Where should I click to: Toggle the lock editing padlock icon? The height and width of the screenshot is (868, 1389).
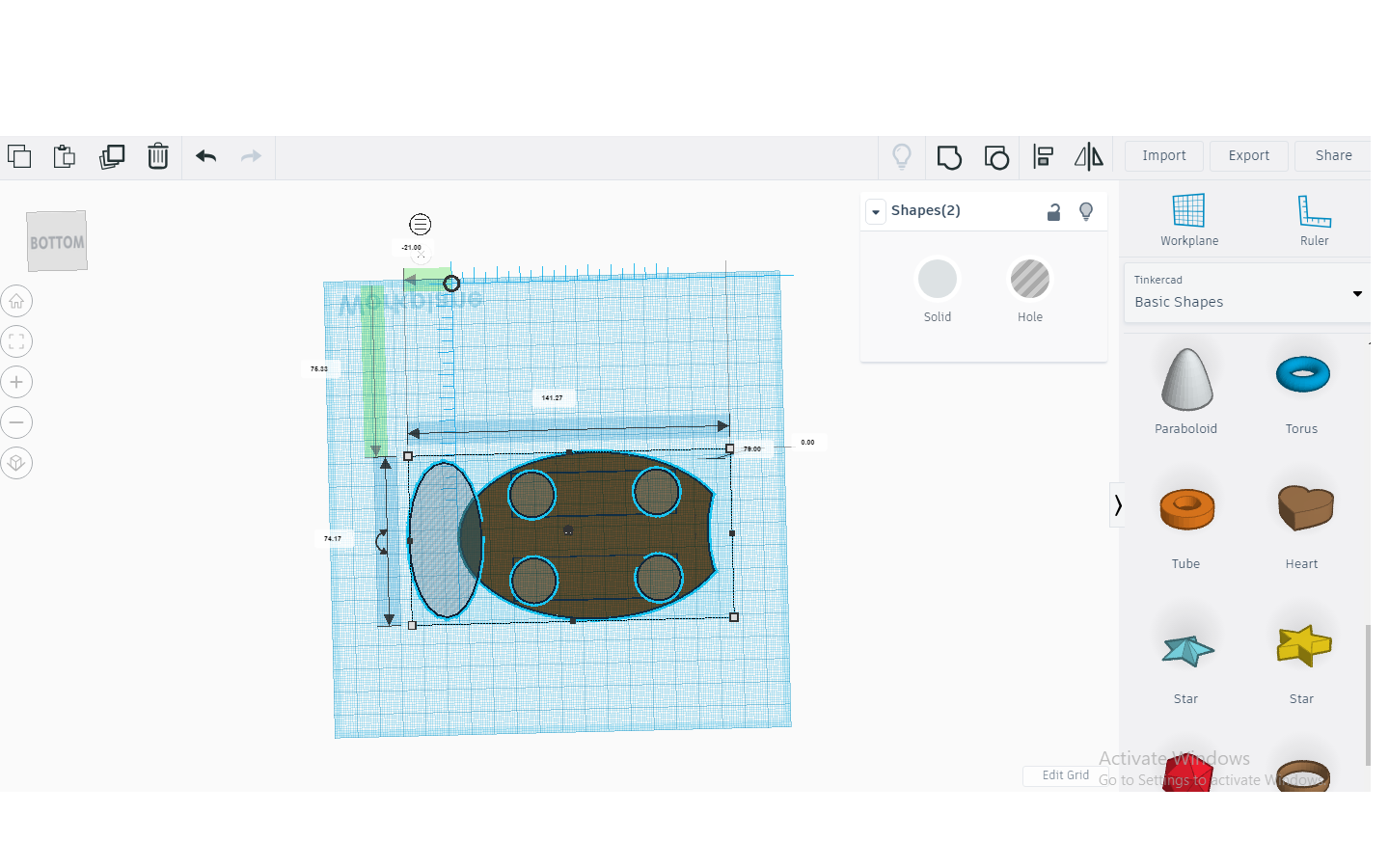1053,212
